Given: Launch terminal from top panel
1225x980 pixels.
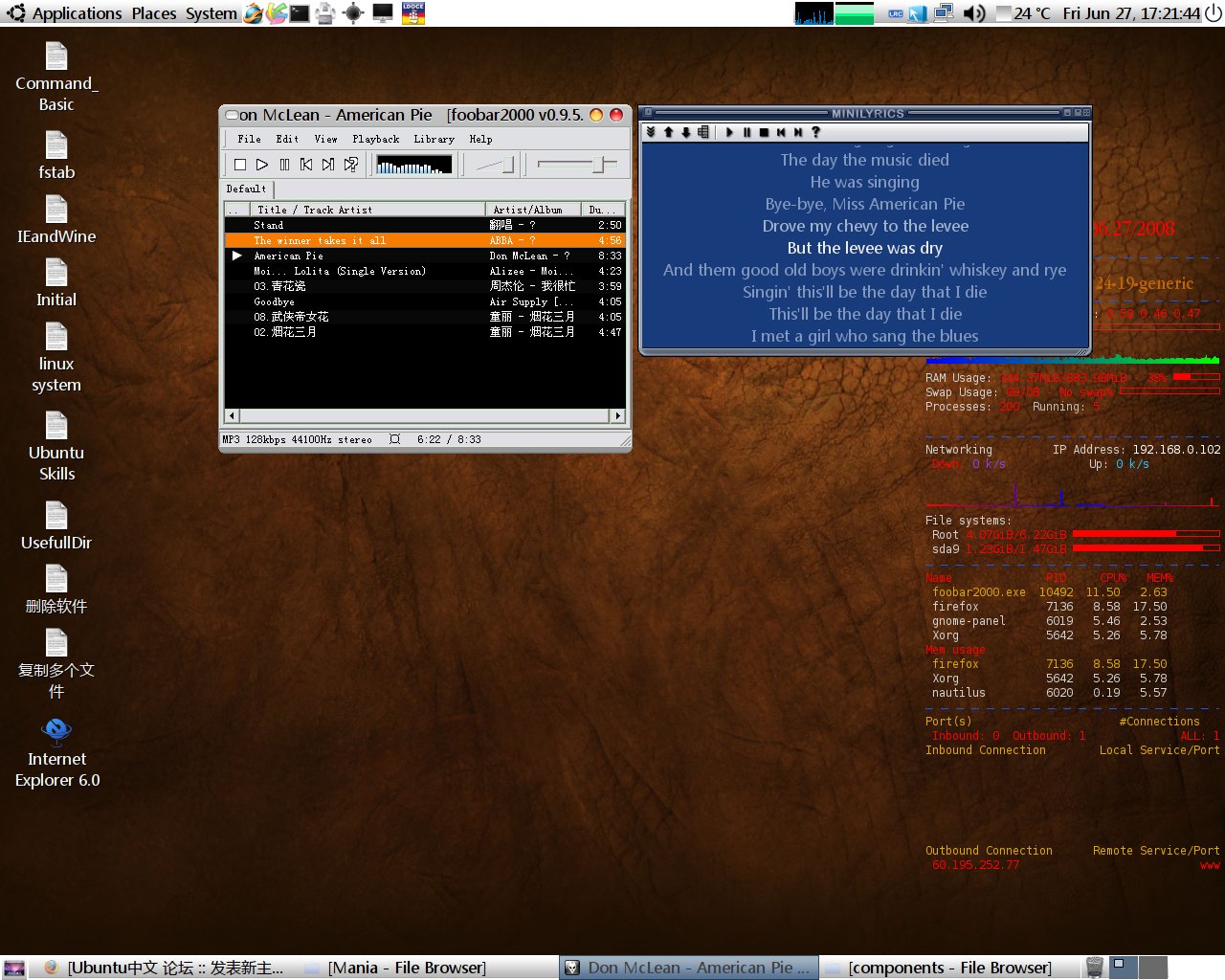Looking at the screenshot, I should click(300, 13).
